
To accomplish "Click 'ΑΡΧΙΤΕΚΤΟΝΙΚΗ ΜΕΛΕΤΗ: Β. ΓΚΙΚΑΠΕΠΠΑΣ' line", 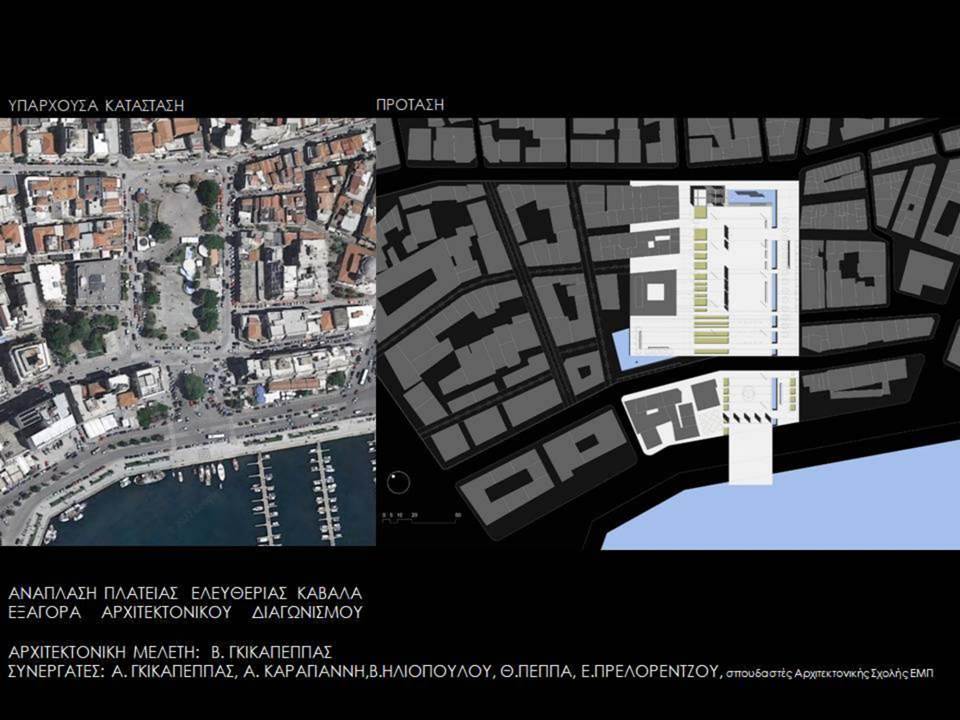I will pyautogui.click(x=170, y=651).
